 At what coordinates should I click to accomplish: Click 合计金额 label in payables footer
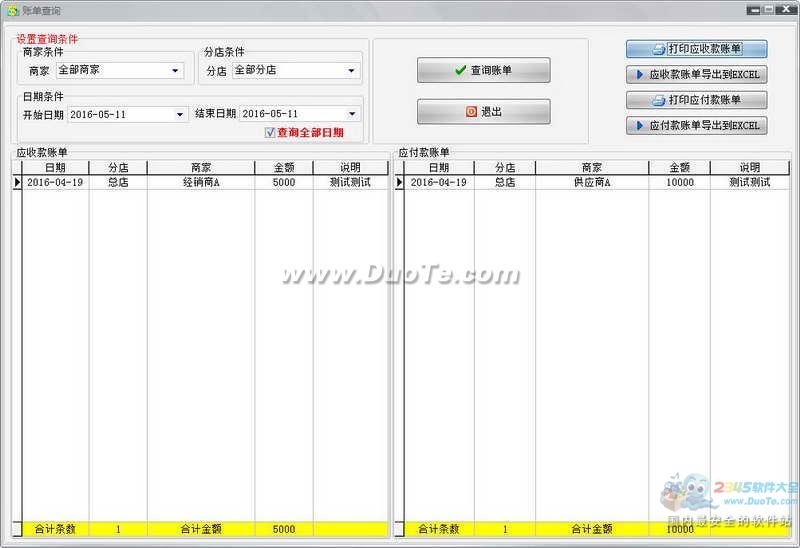coord(592,529)
